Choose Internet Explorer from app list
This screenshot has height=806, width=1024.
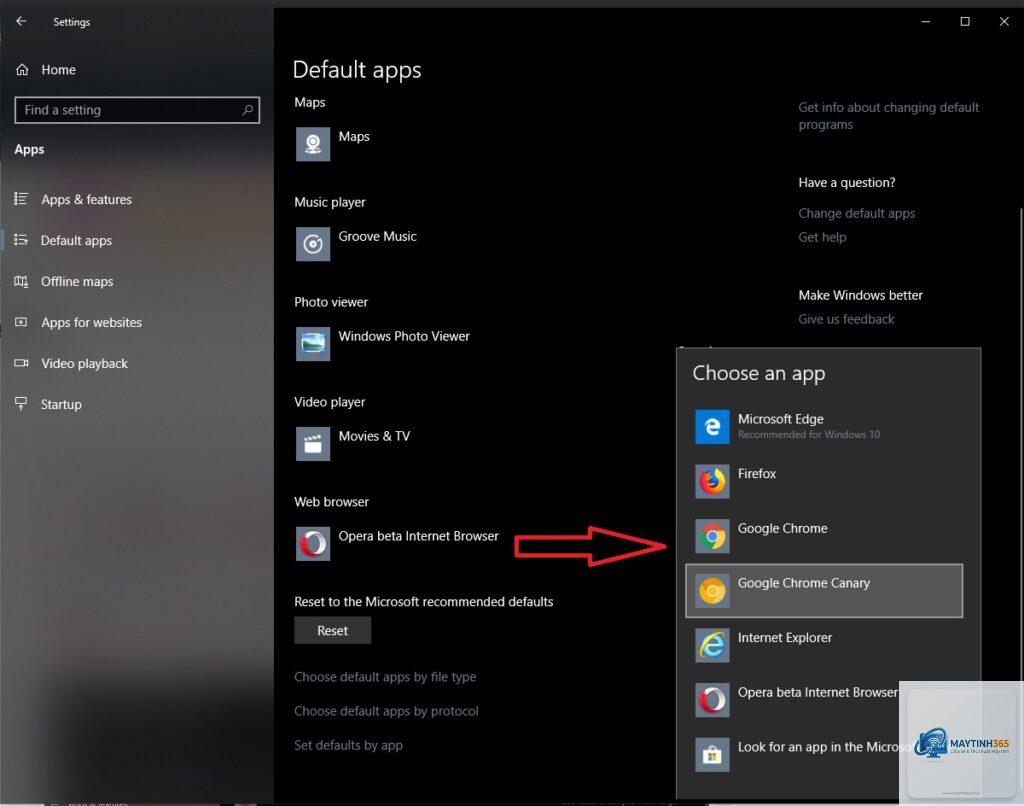(x=824, y=645)
